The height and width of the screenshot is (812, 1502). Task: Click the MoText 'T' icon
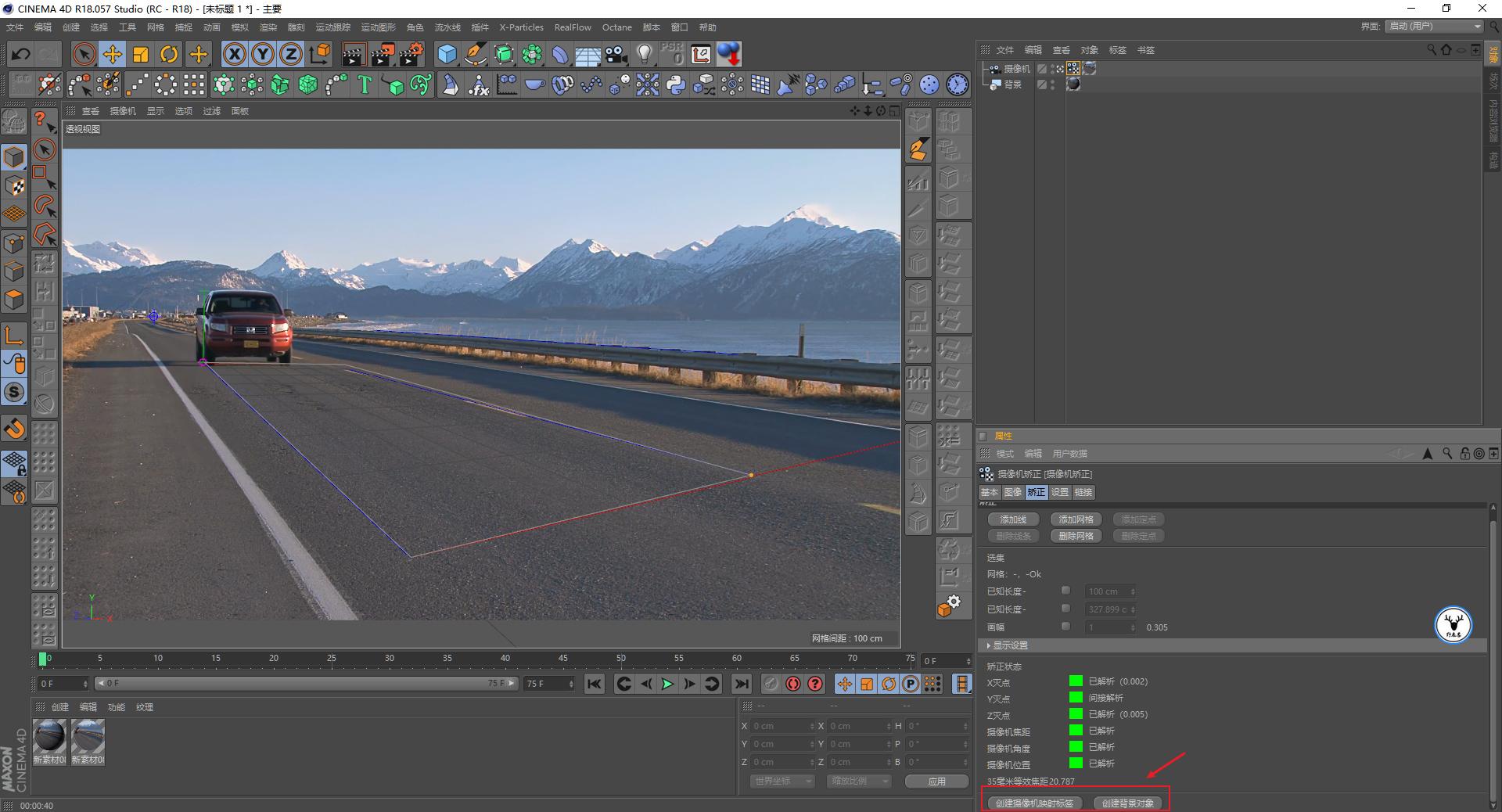coord(364,84)
